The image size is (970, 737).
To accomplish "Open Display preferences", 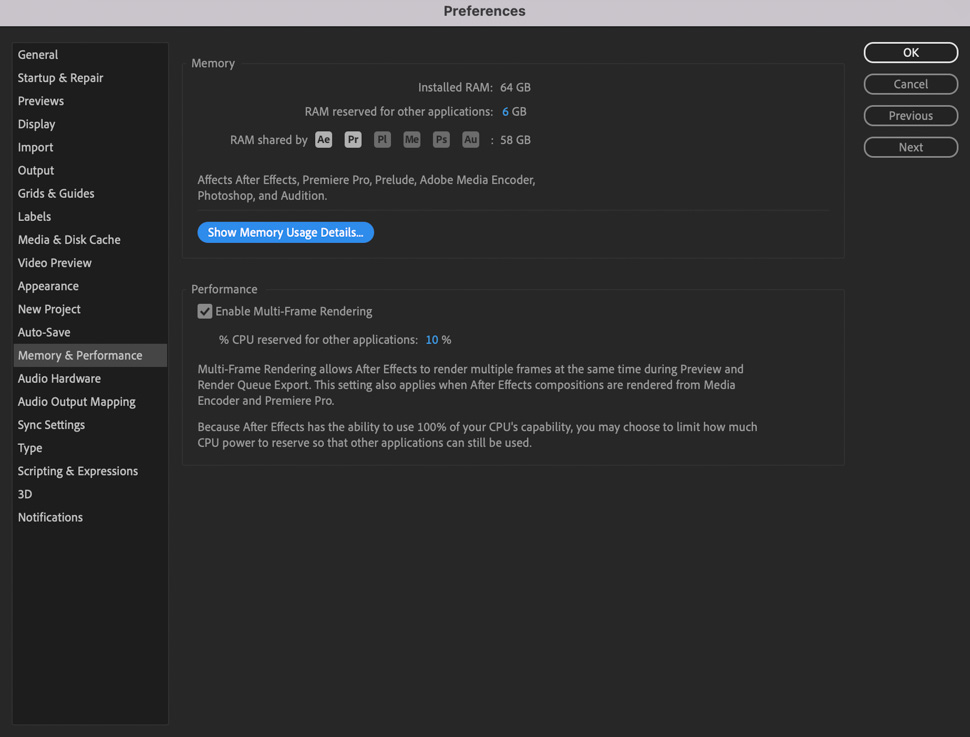I will (90, 124).
